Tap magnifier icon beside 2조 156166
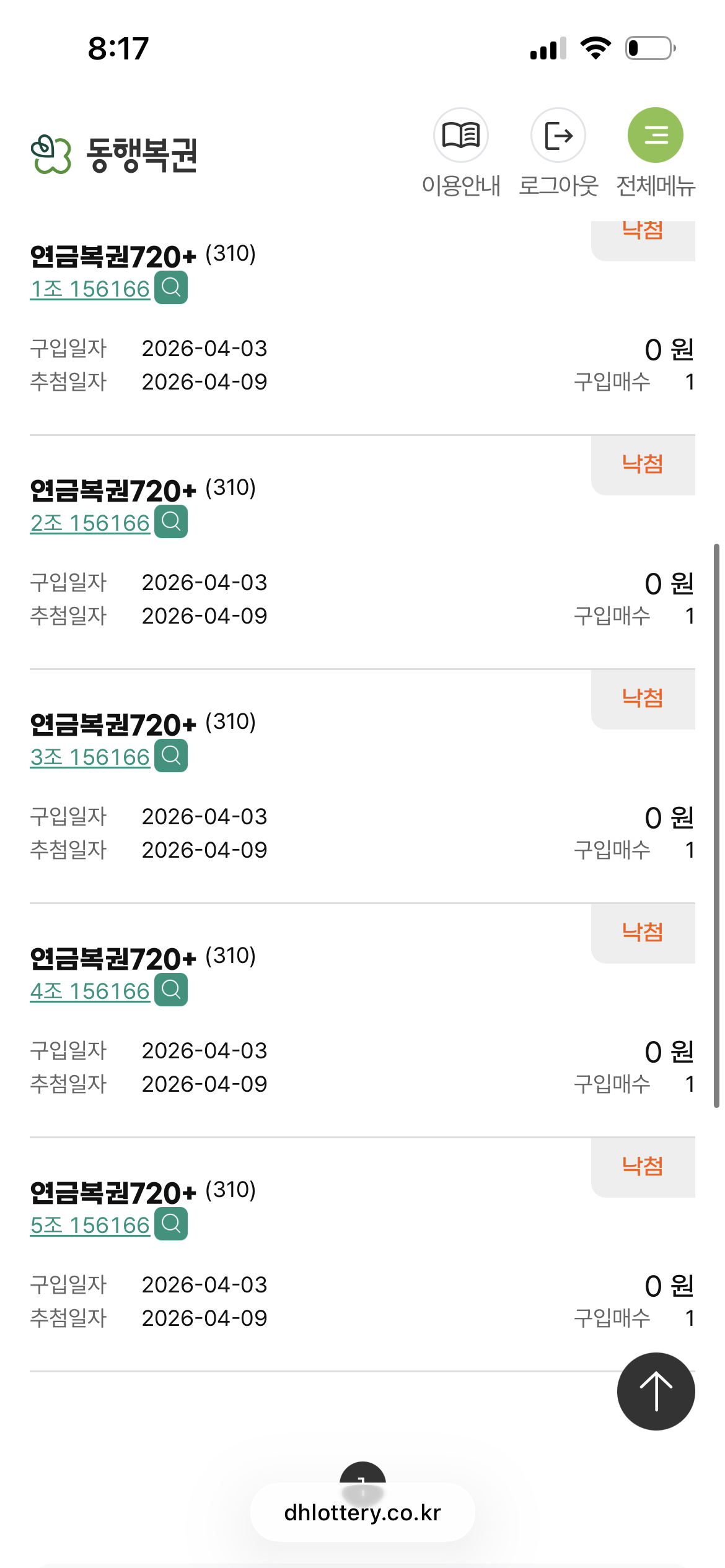The width and height of the screenshot is (725, 1568). [x=171, y=522]
